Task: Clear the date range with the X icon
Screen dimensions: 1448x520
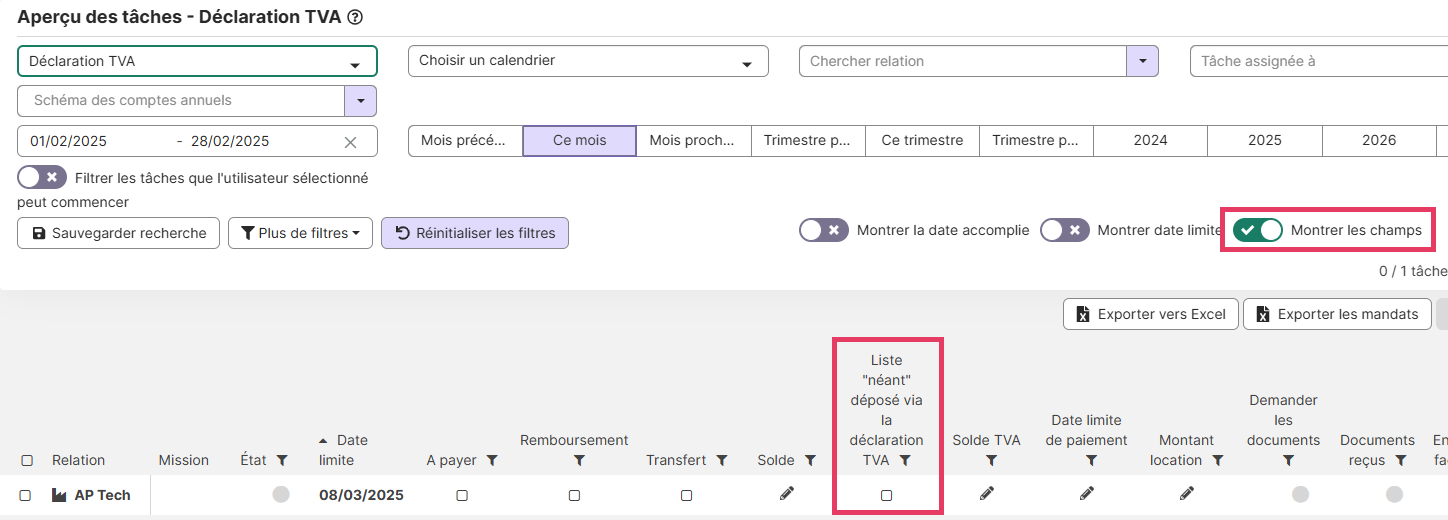Action: (350, 142)
